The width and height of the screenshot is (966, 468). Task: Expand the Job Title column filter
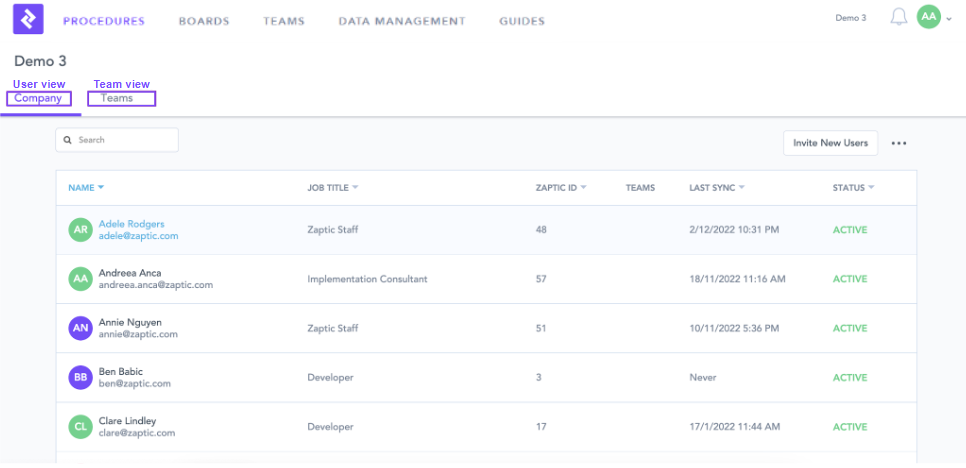pyautogui.click(x=355, y=188)
